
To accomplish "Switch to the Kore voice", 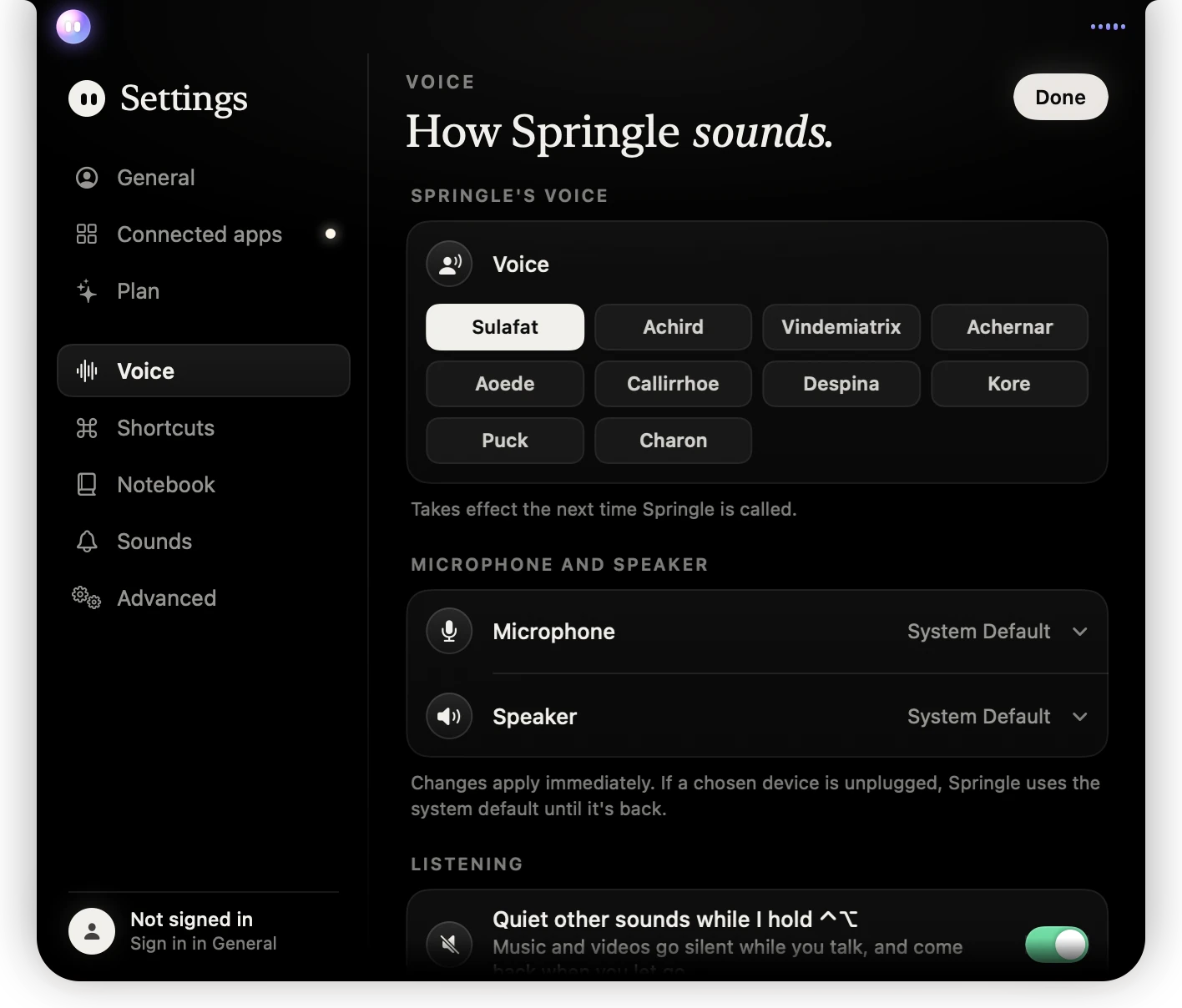I will [1010, 384].
